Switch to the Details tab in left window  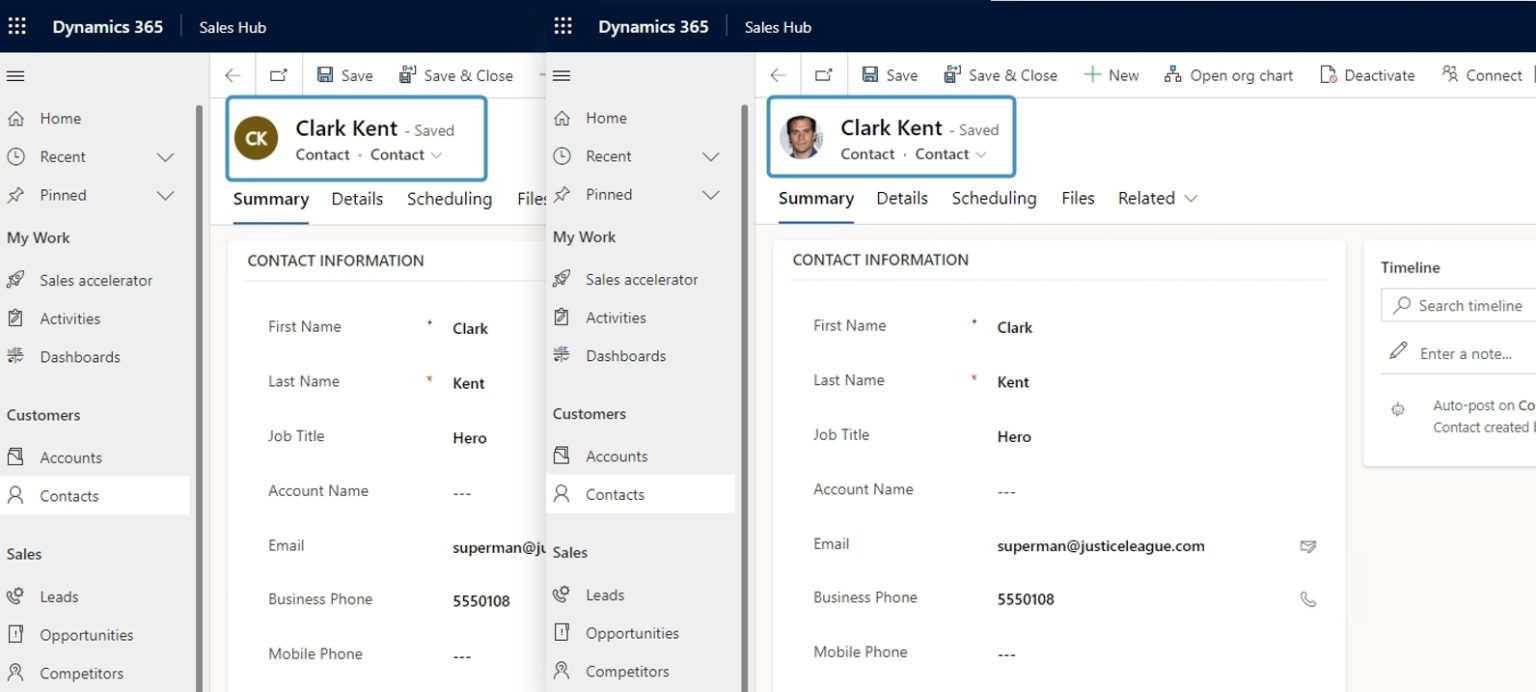pyautogui.click(x=357, y=199)
